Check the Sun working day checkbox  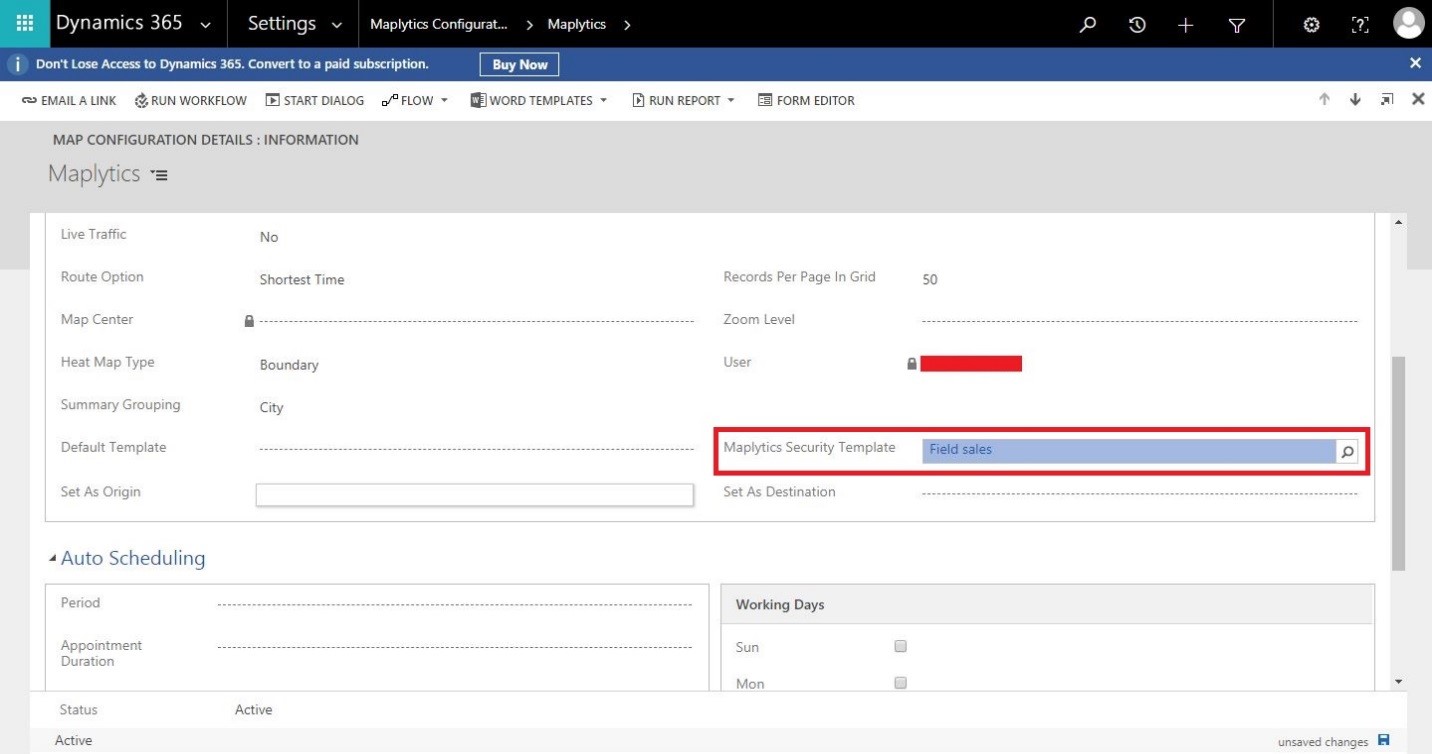tap(900, 647)
